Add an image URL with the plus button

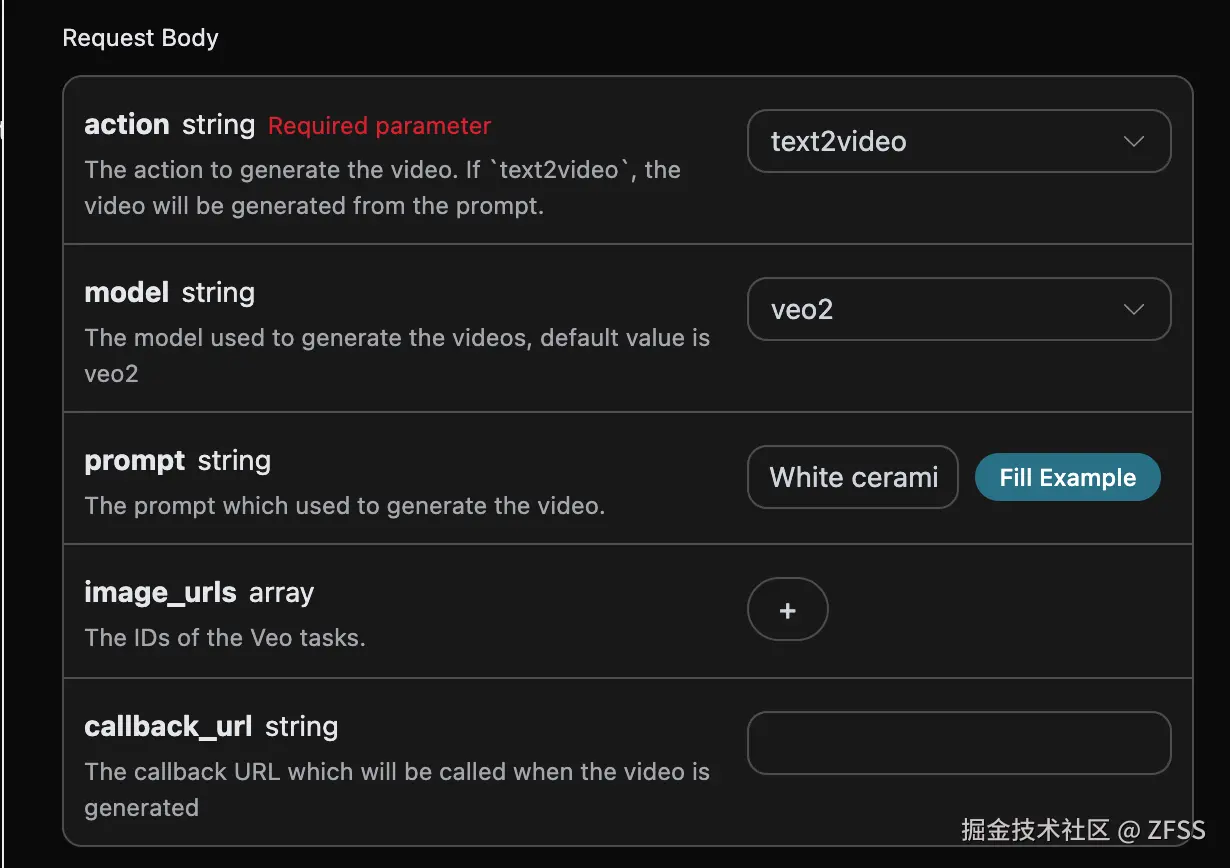[787, 609]
